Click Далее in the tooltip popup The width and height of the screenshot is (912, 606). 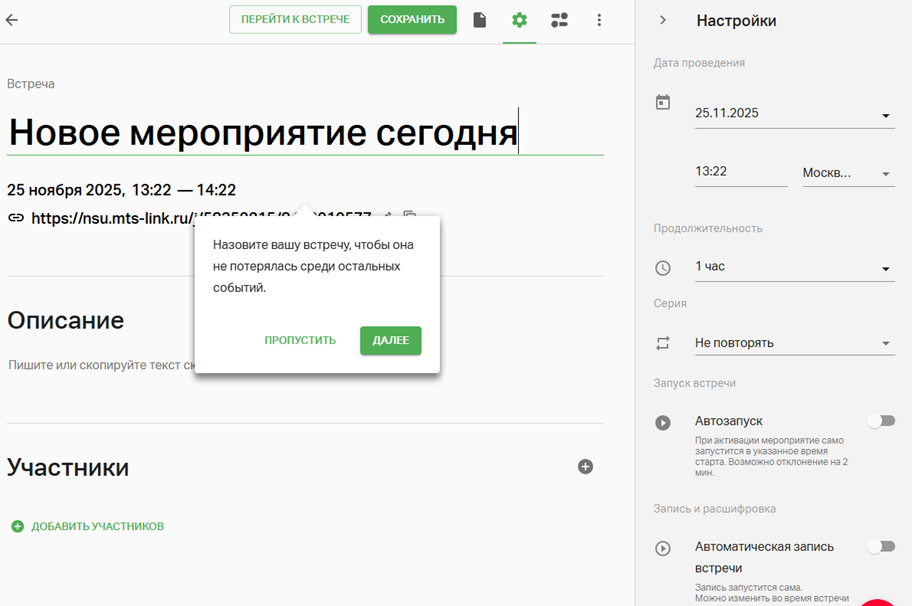[391, 340]
